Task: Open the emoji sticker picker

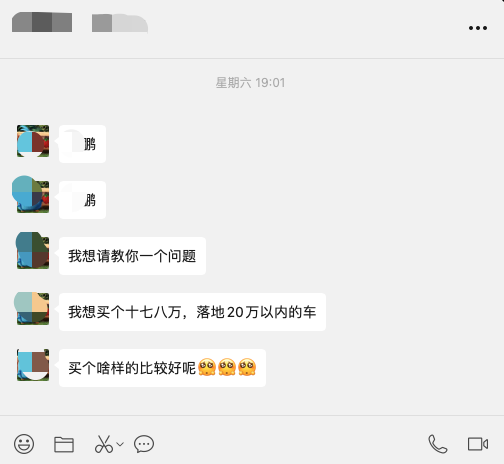Action: pyautogui.click(x=24, y=444)
